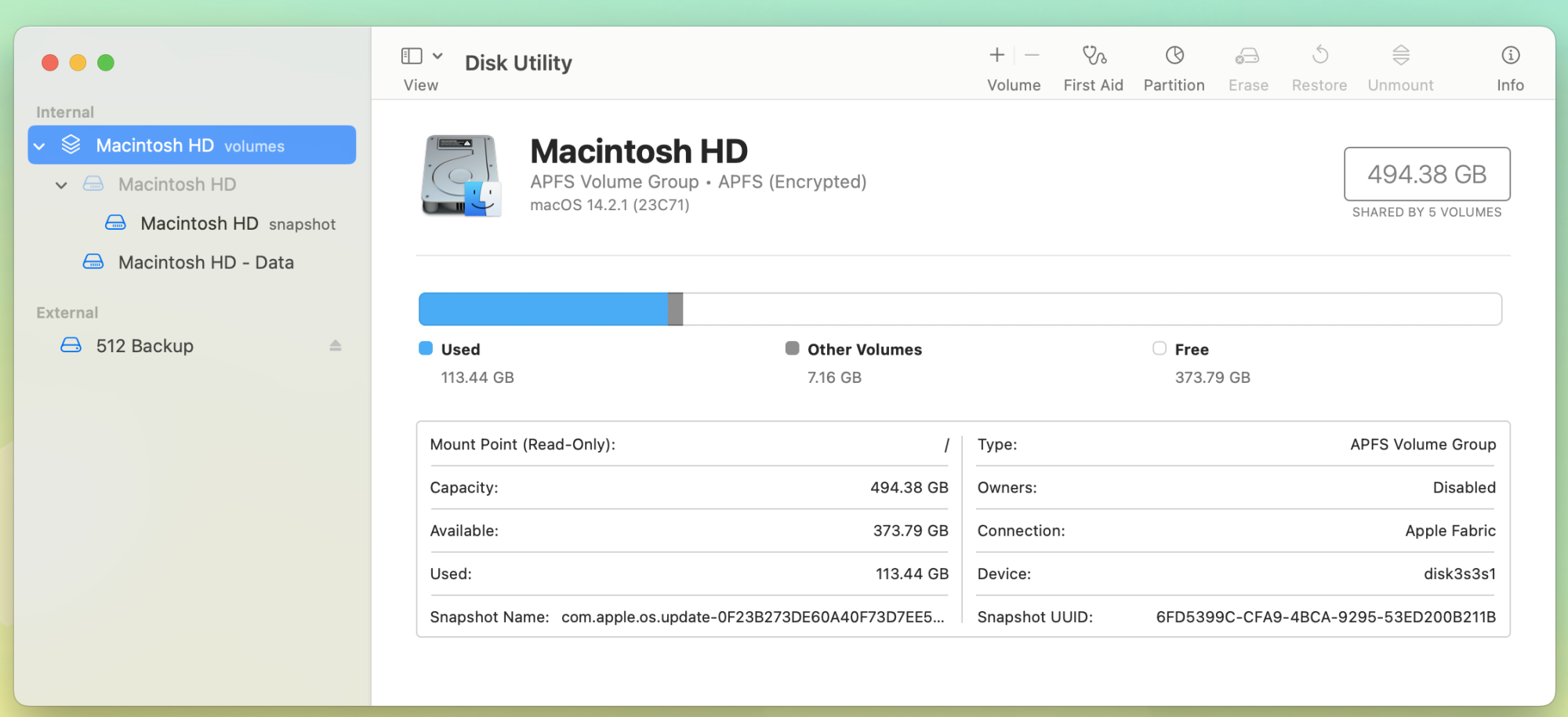The image size is (1568, 717).
Task: Click the yellow minimize window button
Action: pos(78,63)
